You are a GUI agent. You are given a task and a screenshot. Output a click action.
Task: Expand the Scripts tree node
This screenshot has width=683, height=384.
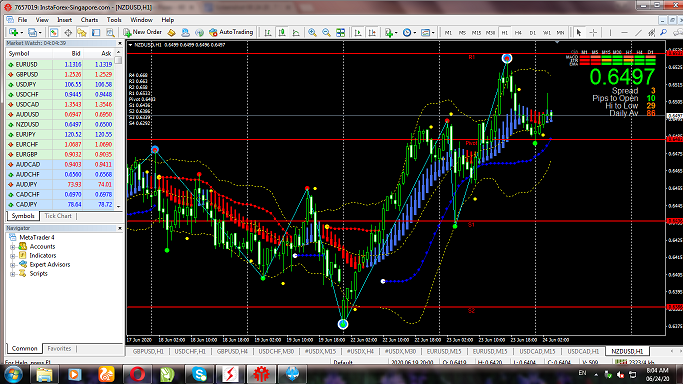pos(13,274)
